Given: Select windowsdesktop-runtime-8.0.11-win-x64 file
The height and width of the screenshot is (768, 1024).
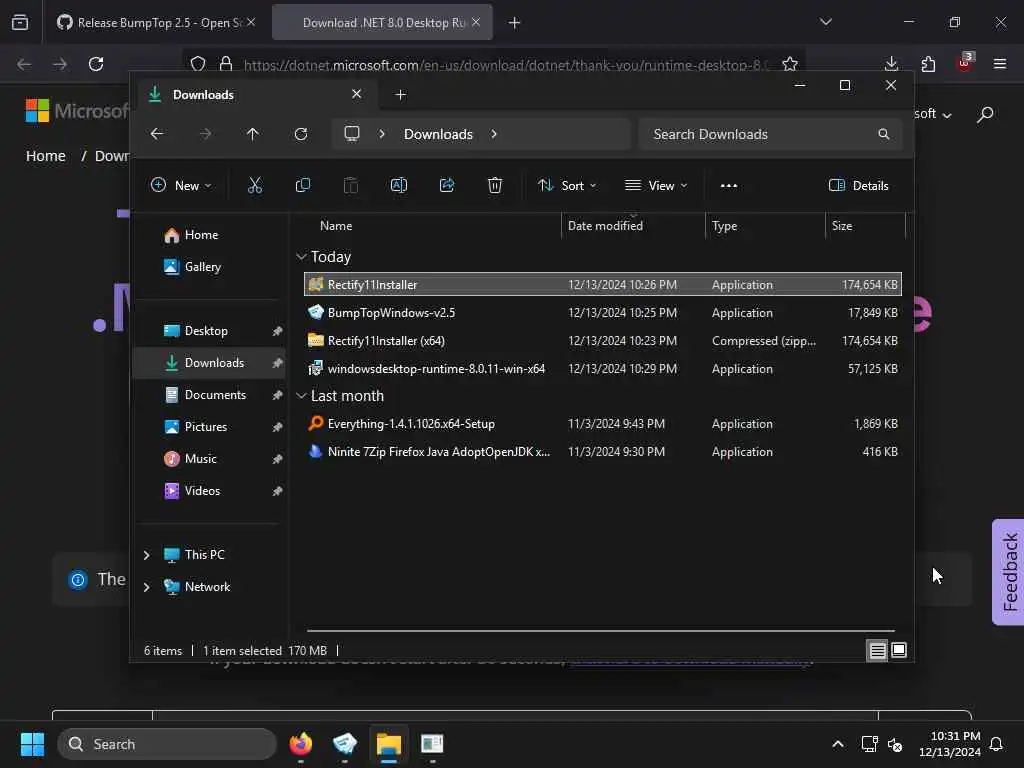Looking at the screenshot, I should [602, 369].
